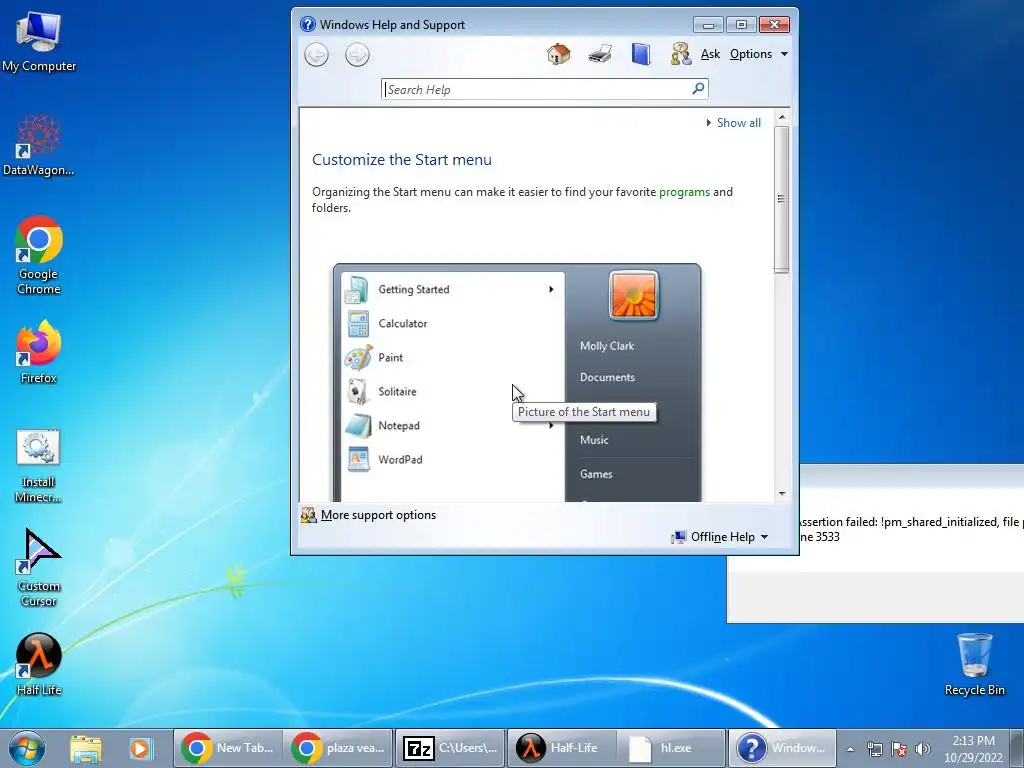Open Windows Media Player taskbar icon
Image resolution: width=1024 pixels, height=768 pixels.
[140, 748]
